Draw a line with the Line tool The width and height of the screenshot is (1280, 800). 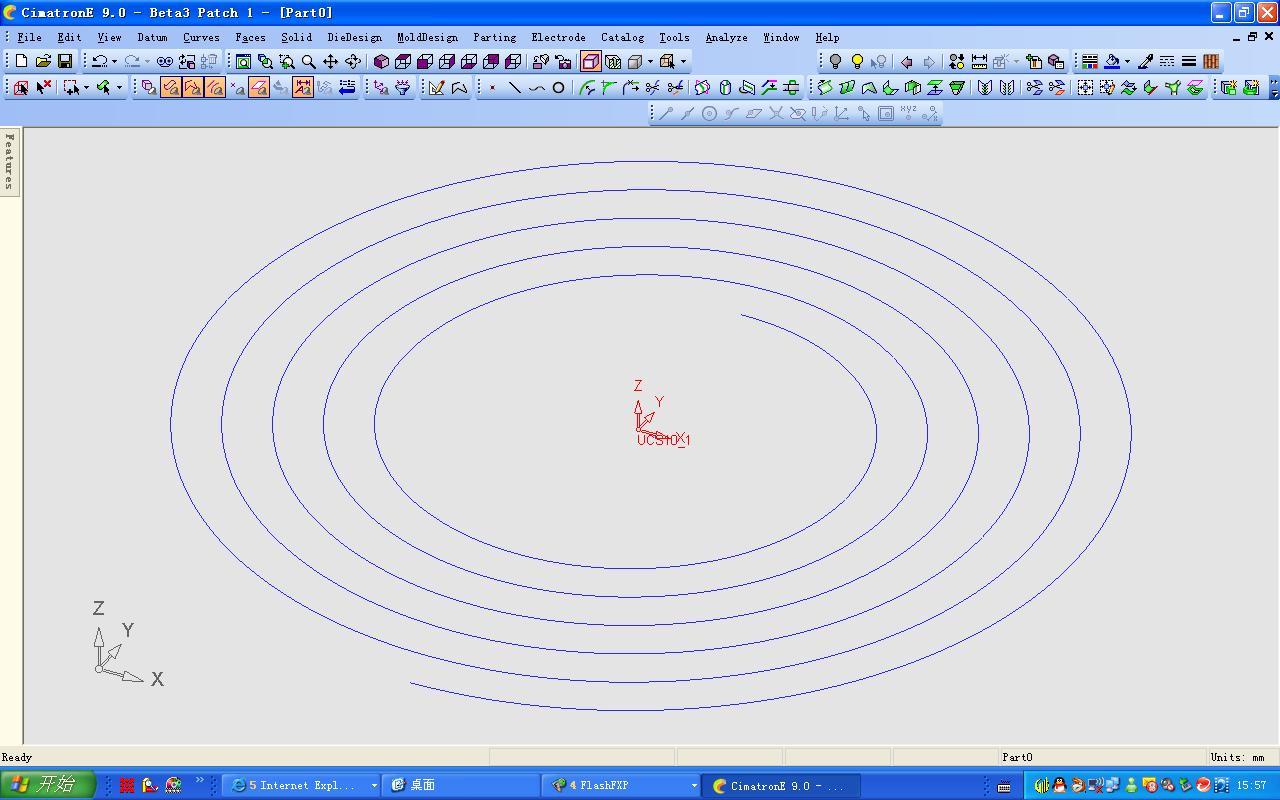(515, 88)
